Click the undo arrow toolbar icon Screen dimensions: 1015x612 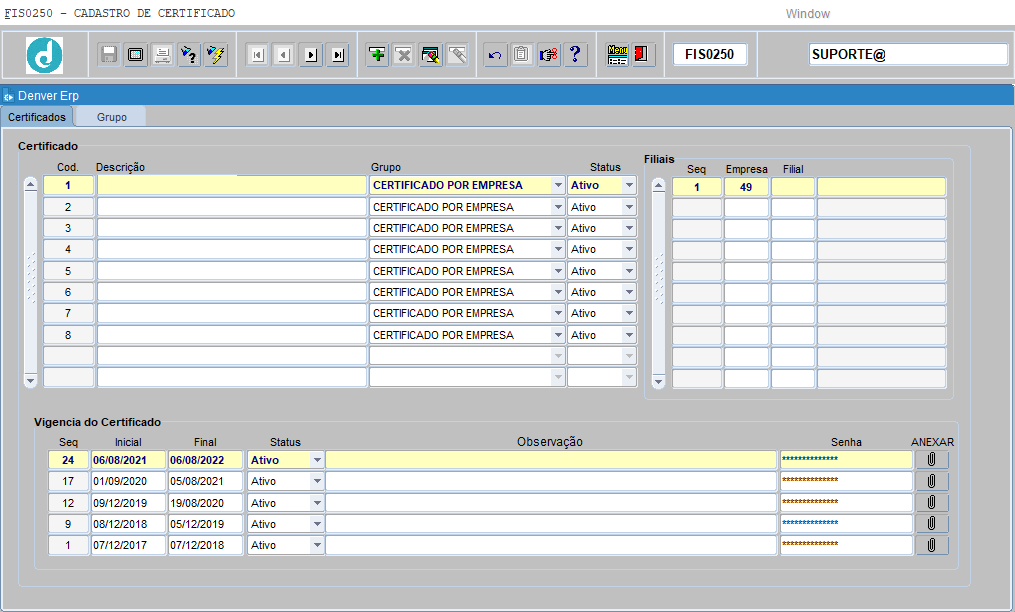click(495, 55)
